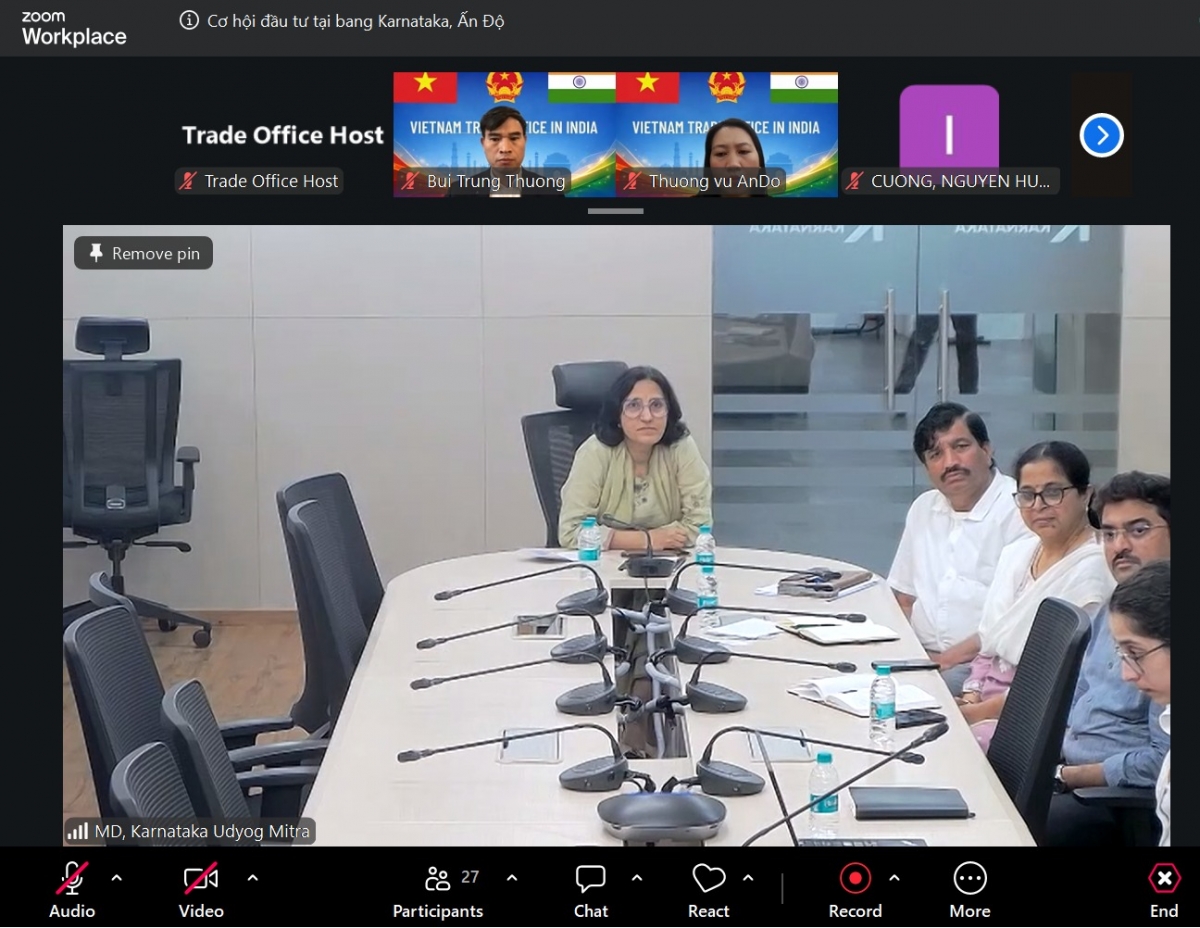Click the End meeting icon
The width and height of the screenshot is (1200, 928).
[1163, 879]
